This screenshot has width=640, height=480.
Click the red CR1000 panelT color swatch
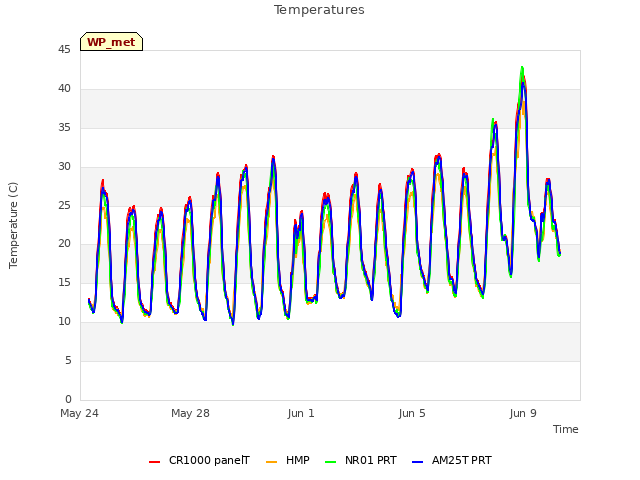click(155, 461)
